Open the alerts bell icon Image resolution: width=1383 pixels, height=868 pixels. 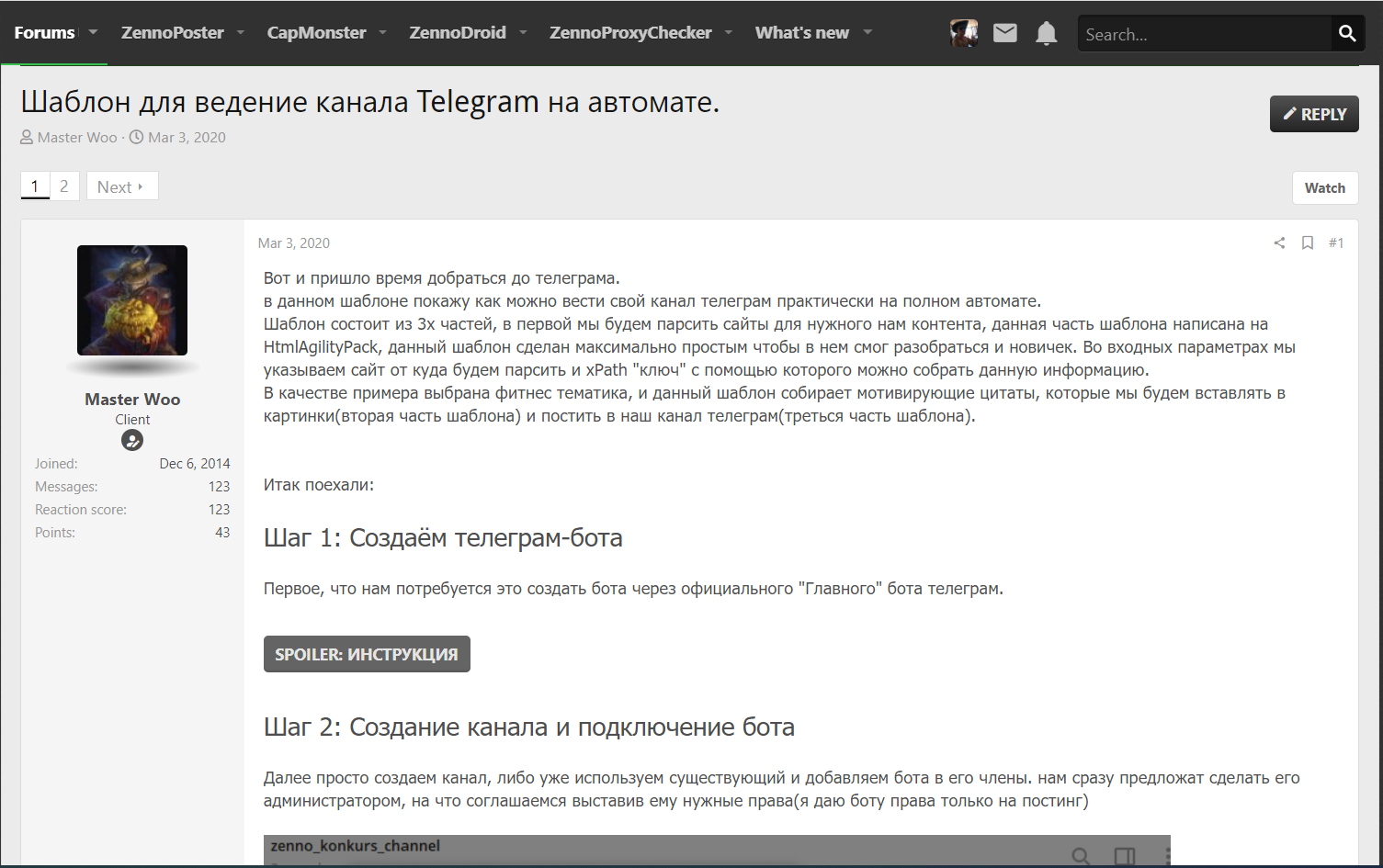click(1046, 34)
